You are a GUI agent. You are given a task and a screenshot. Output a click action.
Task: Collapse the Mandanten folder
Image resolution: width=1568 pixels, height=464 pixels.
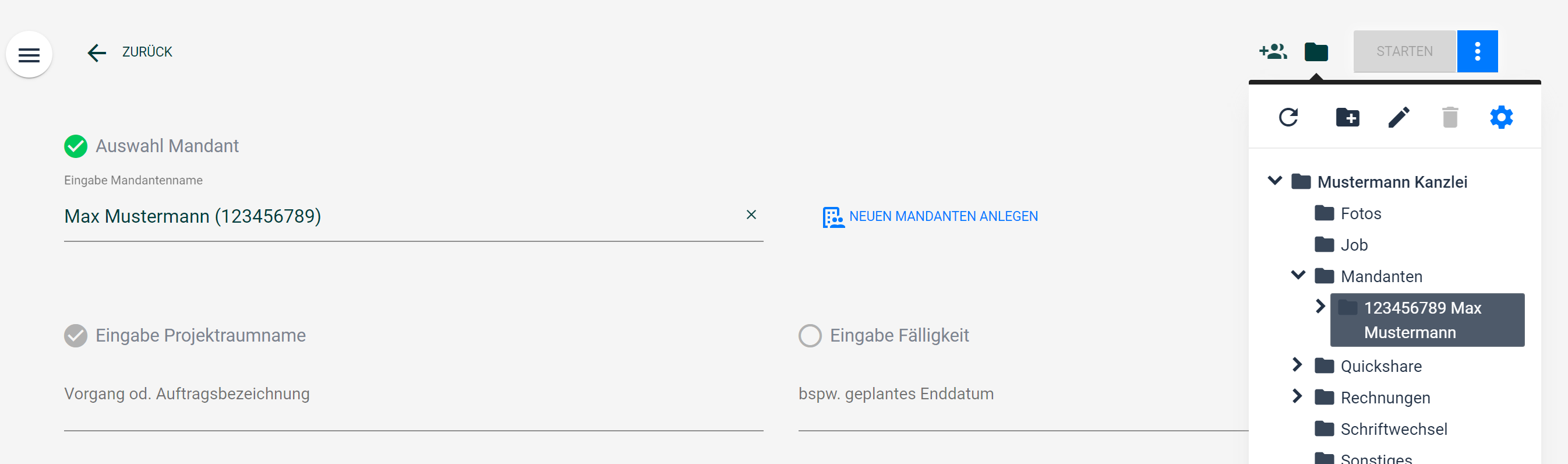1298,275
